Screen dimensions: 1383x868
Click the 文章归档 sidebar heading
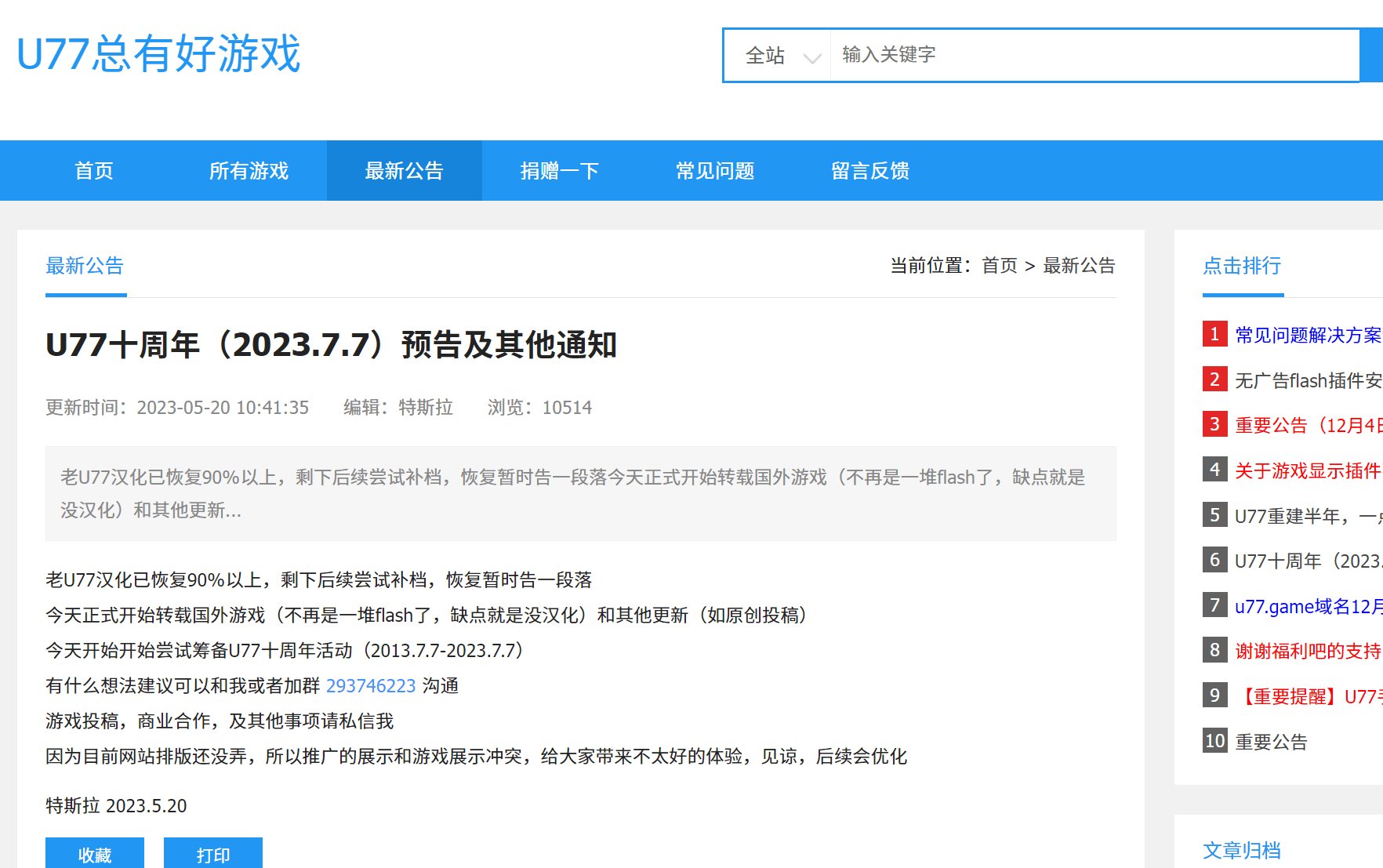click(1242, 851)
